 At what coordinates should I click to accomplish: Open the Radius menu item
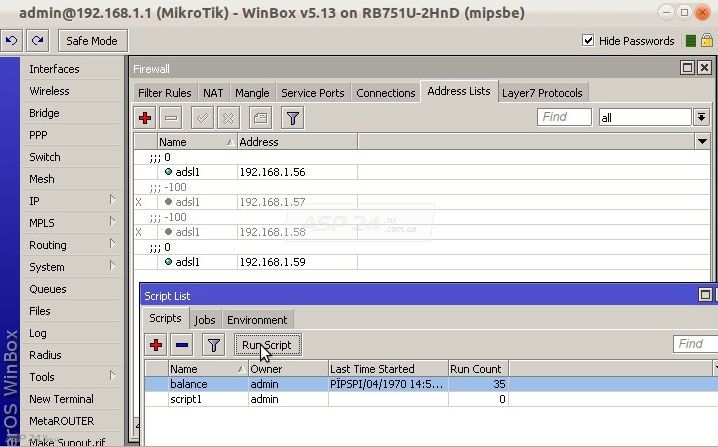point(72,354)
